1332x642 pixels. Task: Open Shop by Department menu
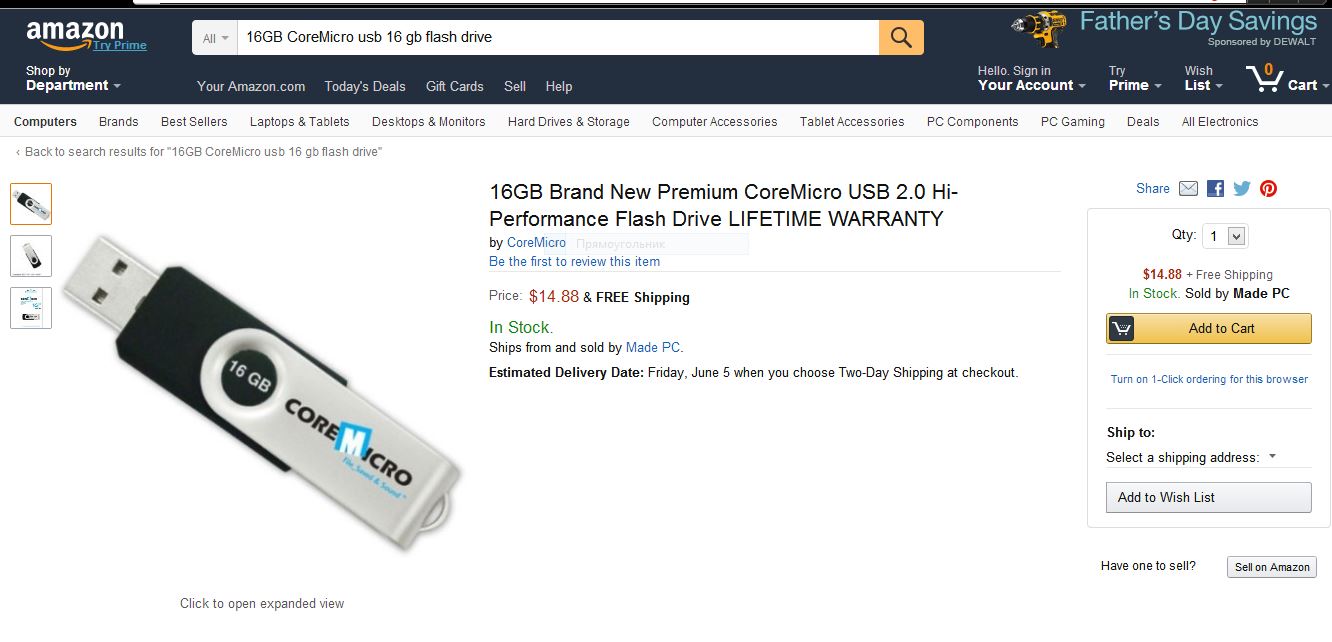tap(73, 79)
